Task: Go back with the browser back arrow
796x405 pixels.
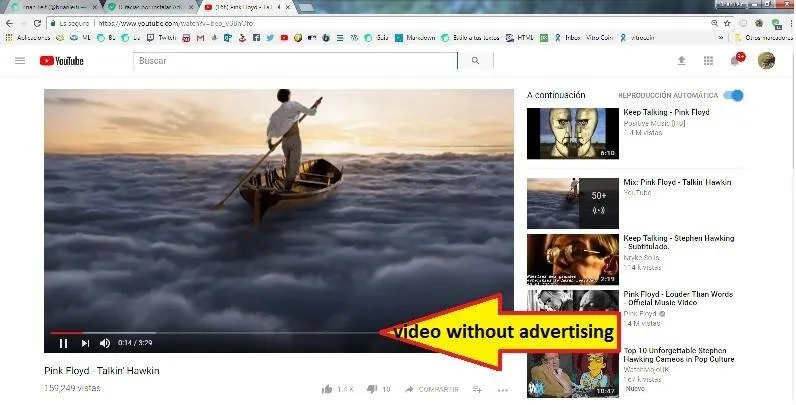Action: [10, 23]
